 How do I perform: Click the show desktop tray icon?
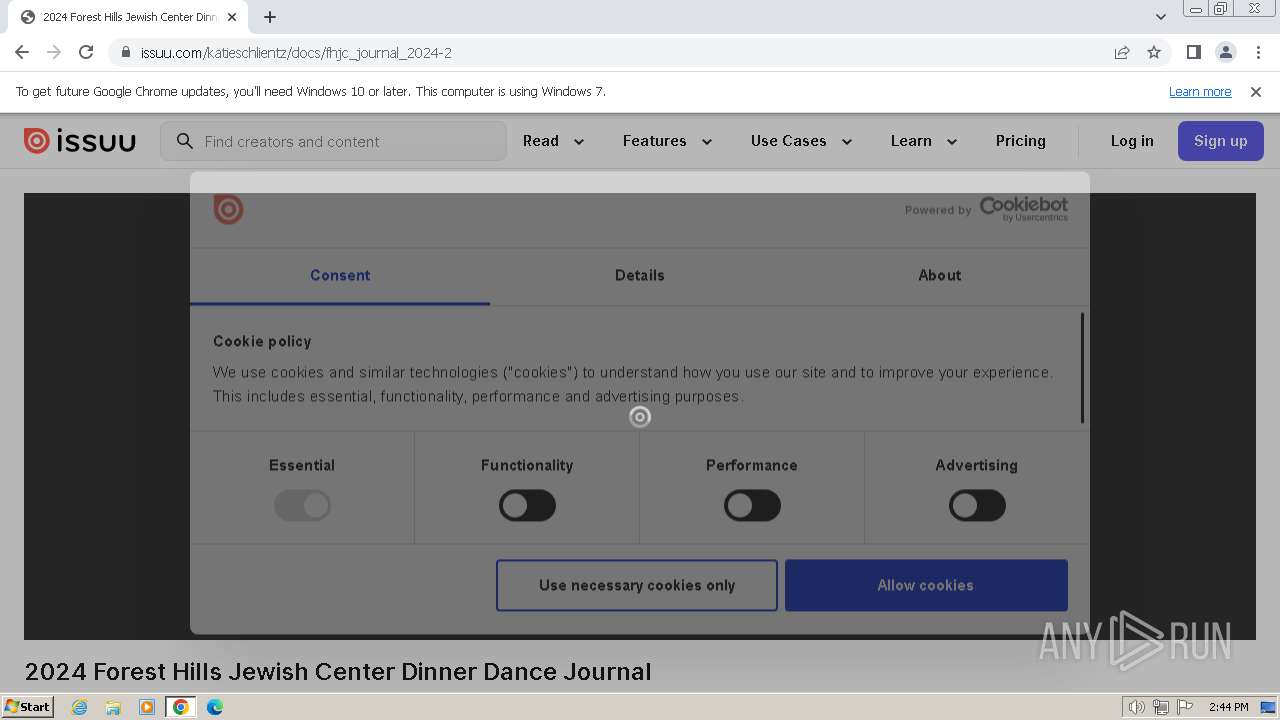[x=1268, y=707]
